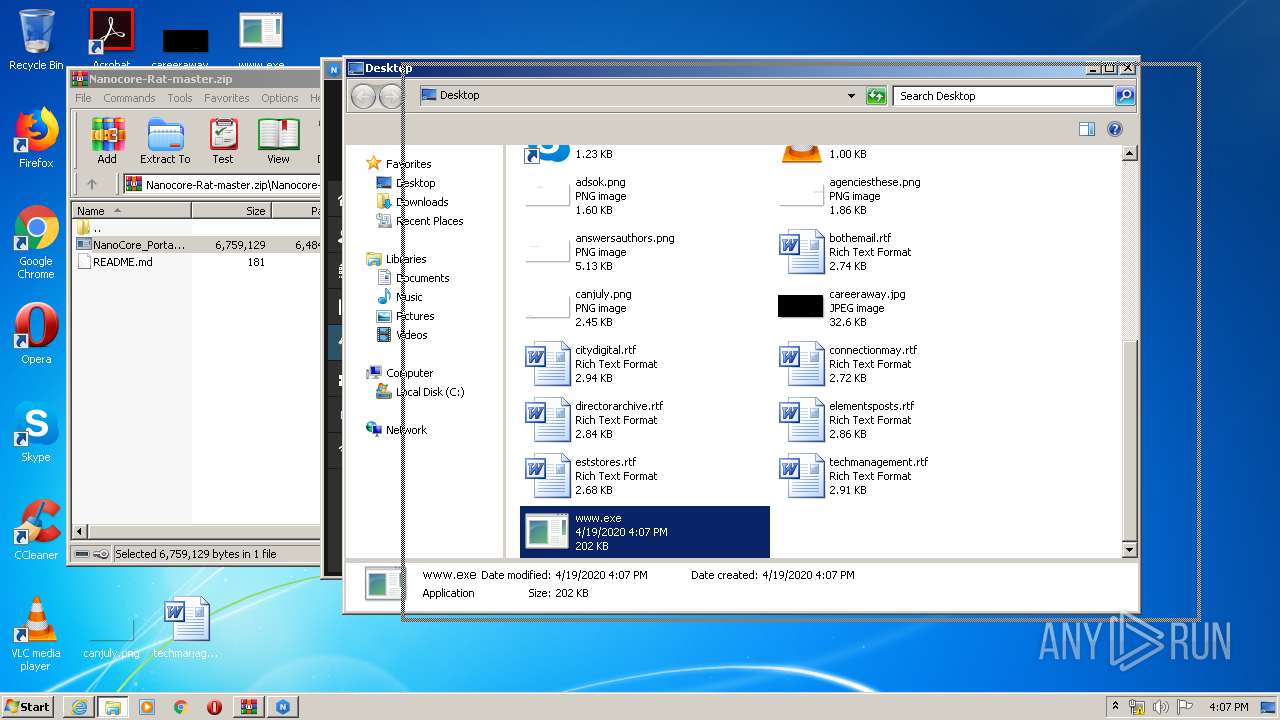Open Pictures library in navigation pane

click(x=415, y=316)
